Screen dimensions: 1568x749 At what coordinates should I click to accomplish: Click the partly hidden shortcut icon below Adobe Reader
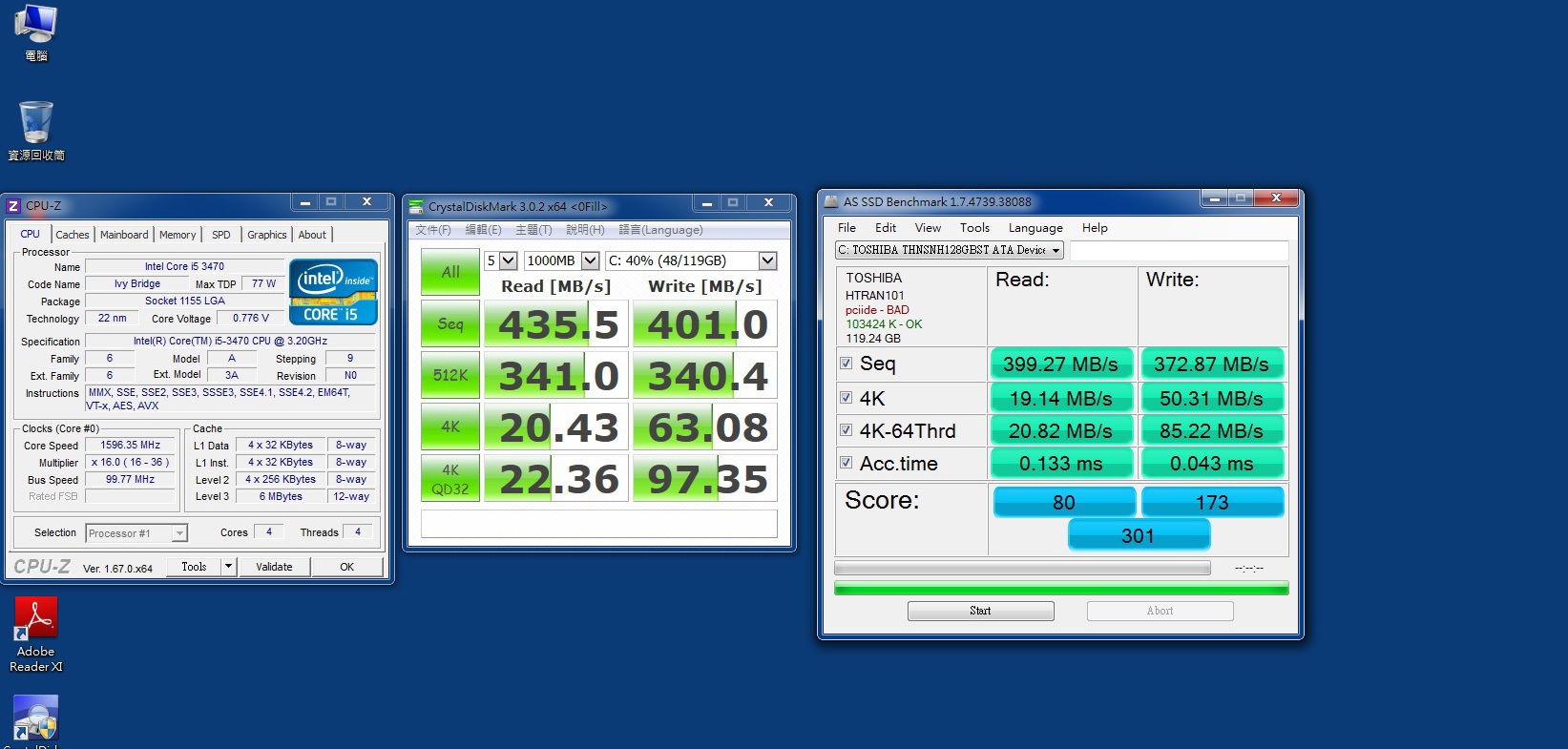click(36, 720)
